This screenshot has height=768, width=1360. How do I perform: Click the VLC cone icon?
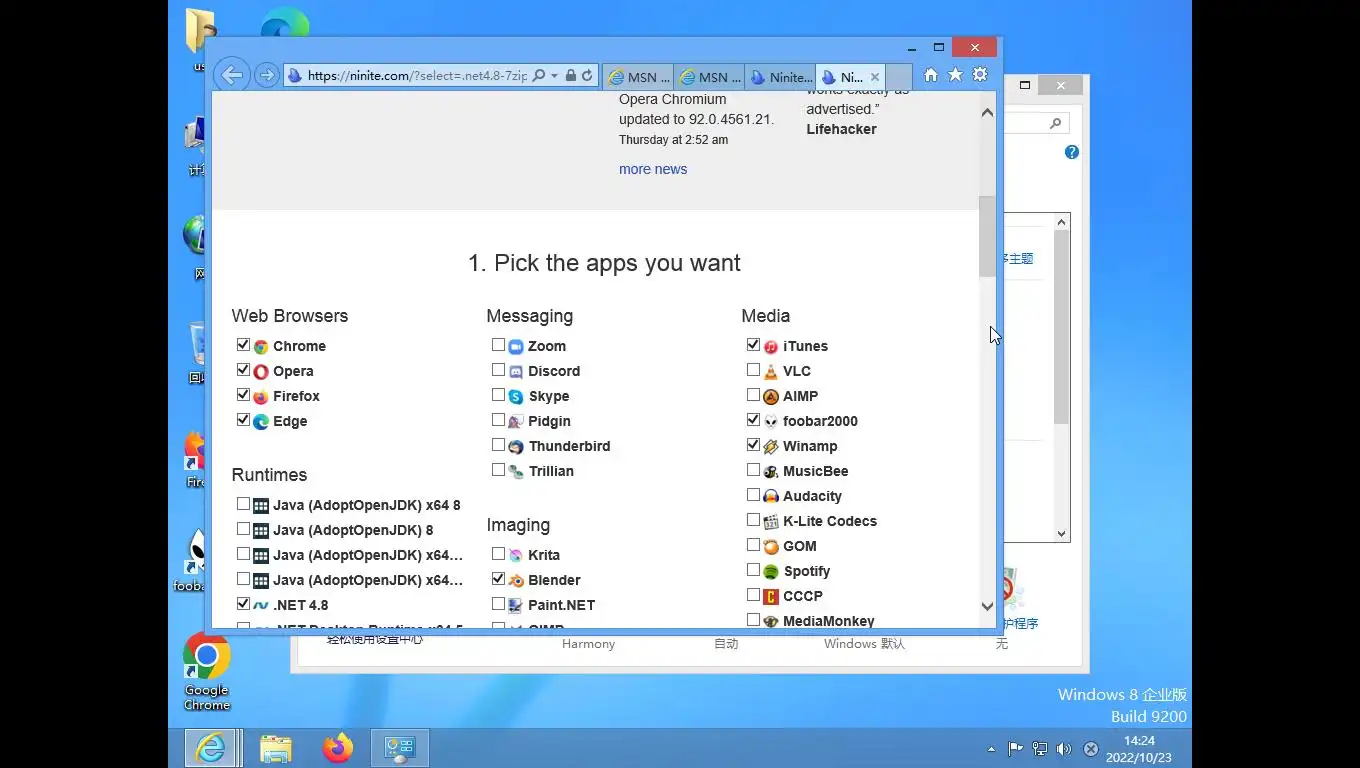click(771, 371)
